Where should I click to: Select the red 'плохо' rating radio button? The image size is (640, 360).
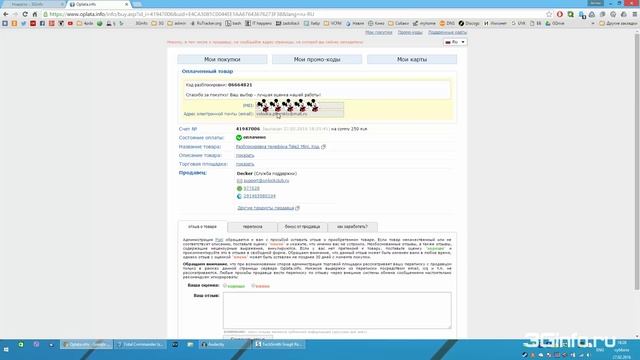pyautogui.click(x=253, y=286)
